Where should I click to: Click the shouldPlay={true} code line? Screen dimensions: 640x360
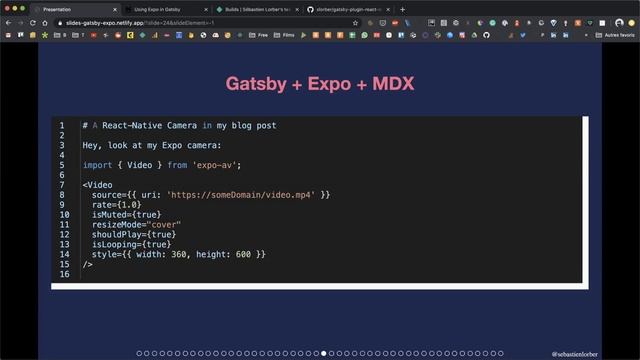coord(134,235)
